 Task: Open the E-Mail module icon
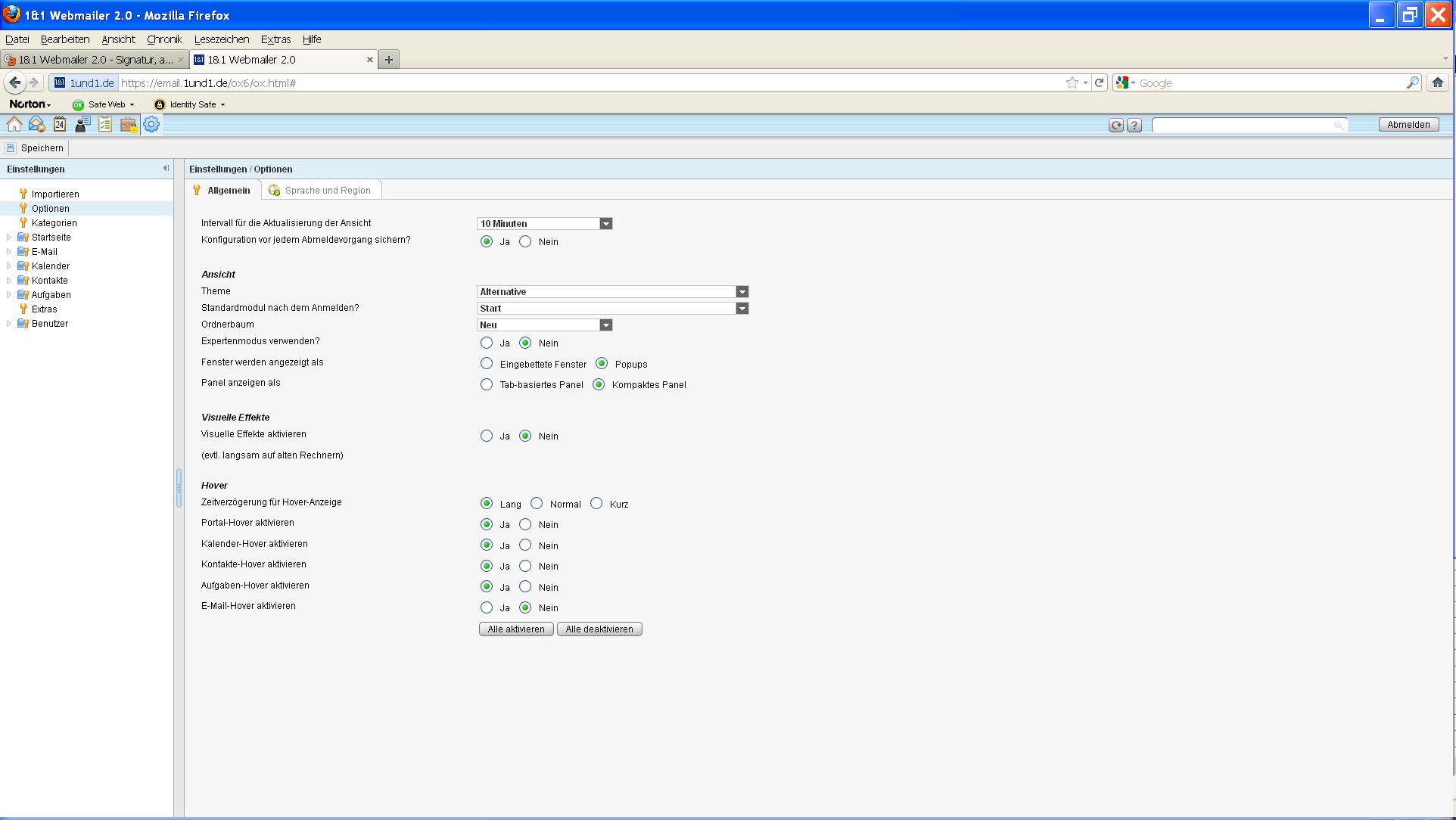(36, 125)
